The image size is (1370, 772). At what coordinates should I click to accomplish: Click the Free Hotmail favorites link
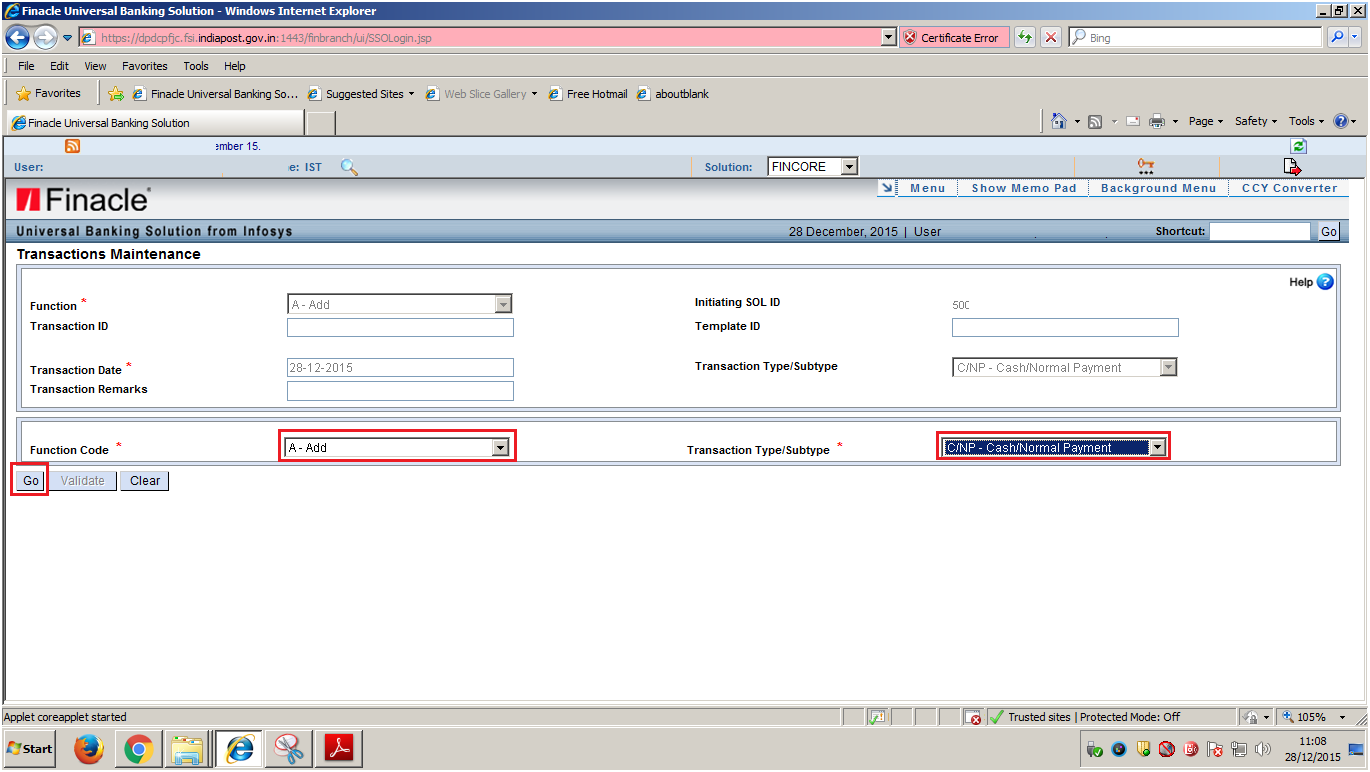pyautogui.click(x=588, y=94)
